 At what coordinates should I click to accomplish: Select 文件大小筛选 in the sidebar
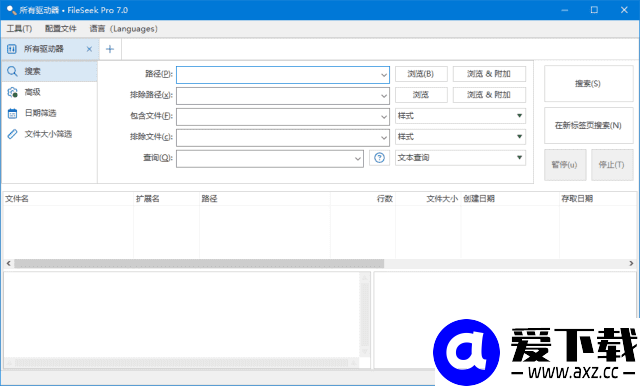(49, 134)
